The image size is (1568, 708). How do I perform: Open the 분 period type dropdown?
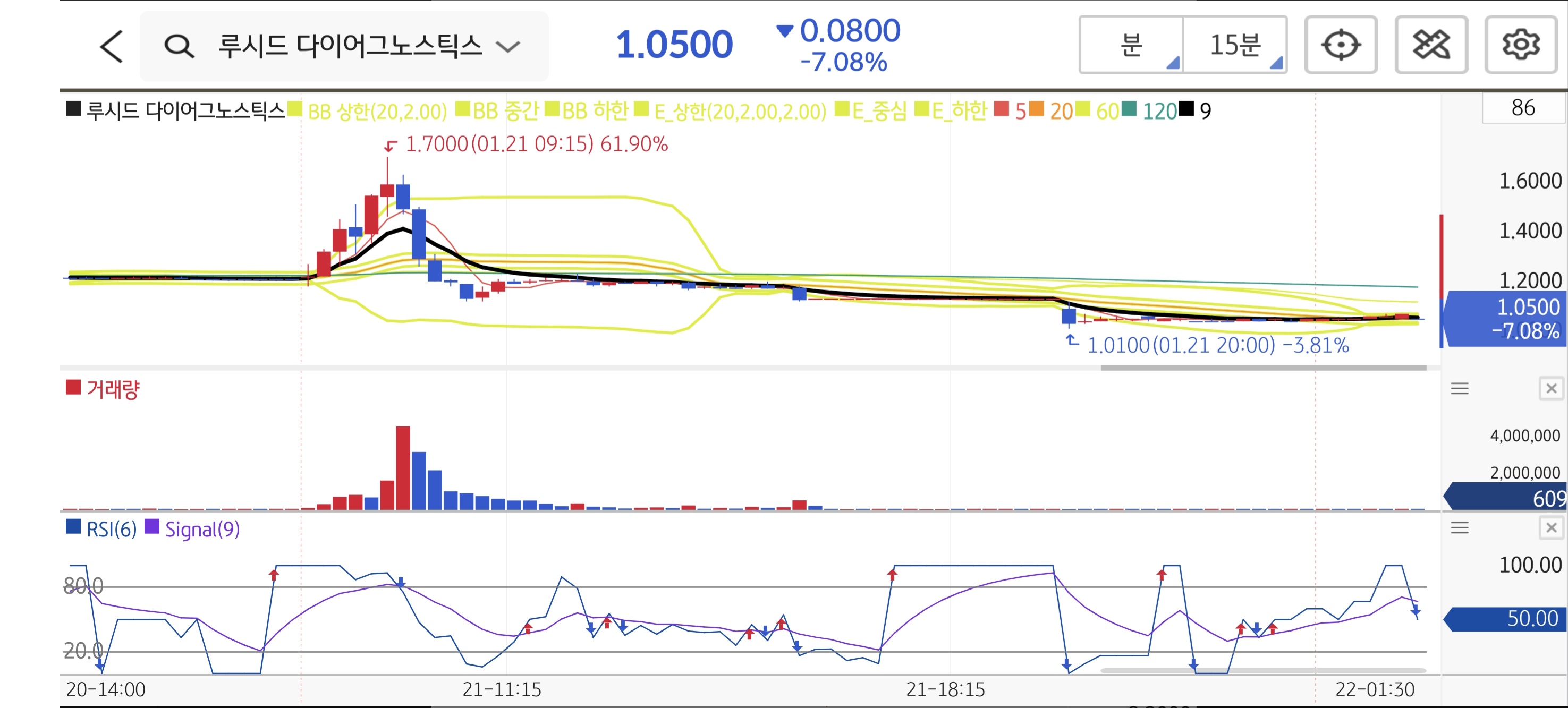click(1131, 45)
